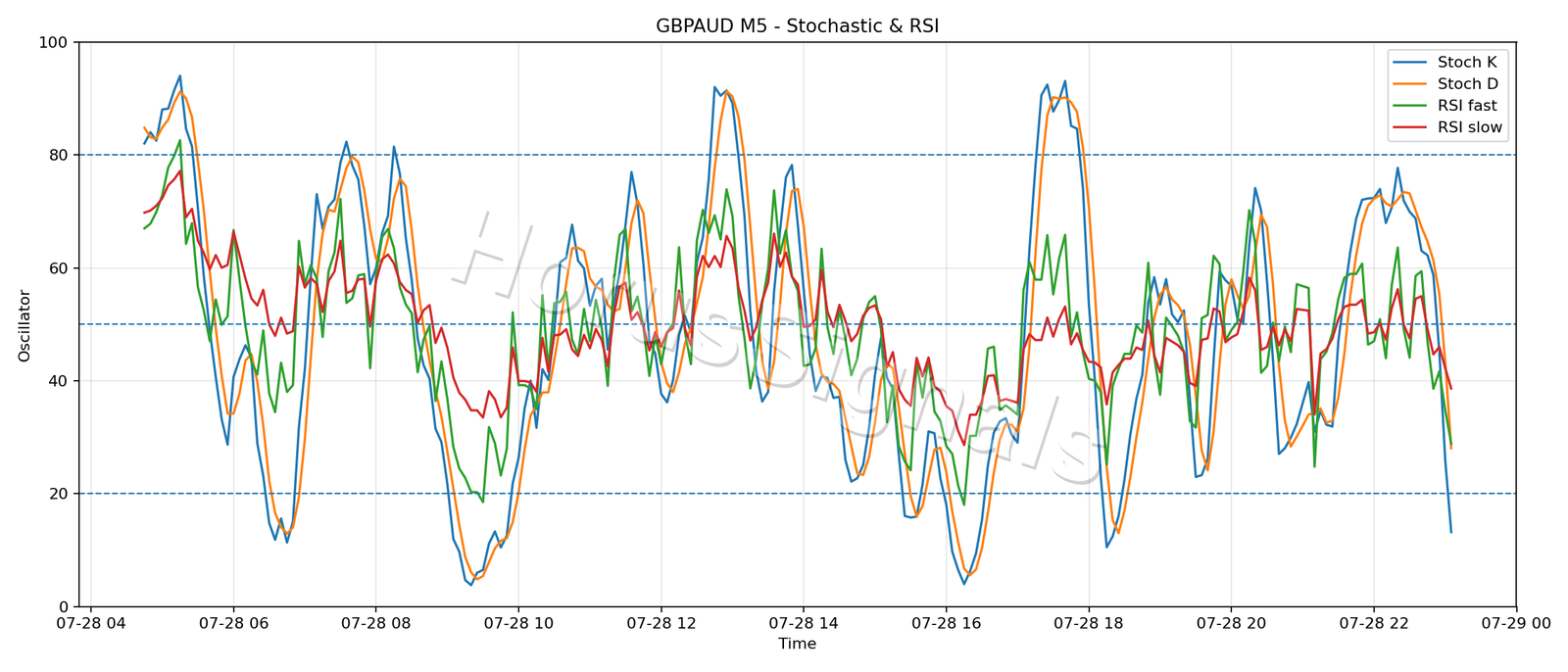Click the RSI slow legend label
The width and height of the screenshot is (1568, 672).
click(1470, 127)
